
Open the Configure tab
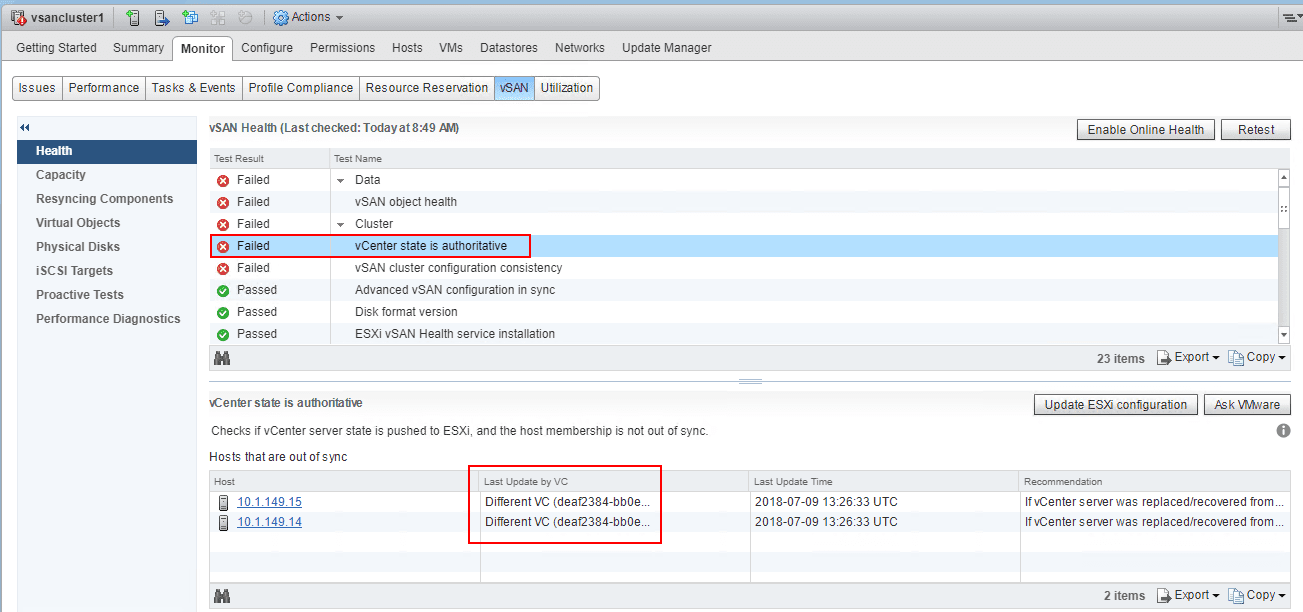click(x=267, y=48)
